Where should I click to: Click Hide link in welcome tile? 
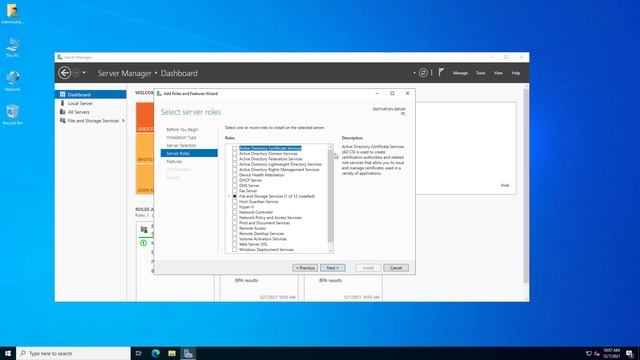[x=505, y=185]
